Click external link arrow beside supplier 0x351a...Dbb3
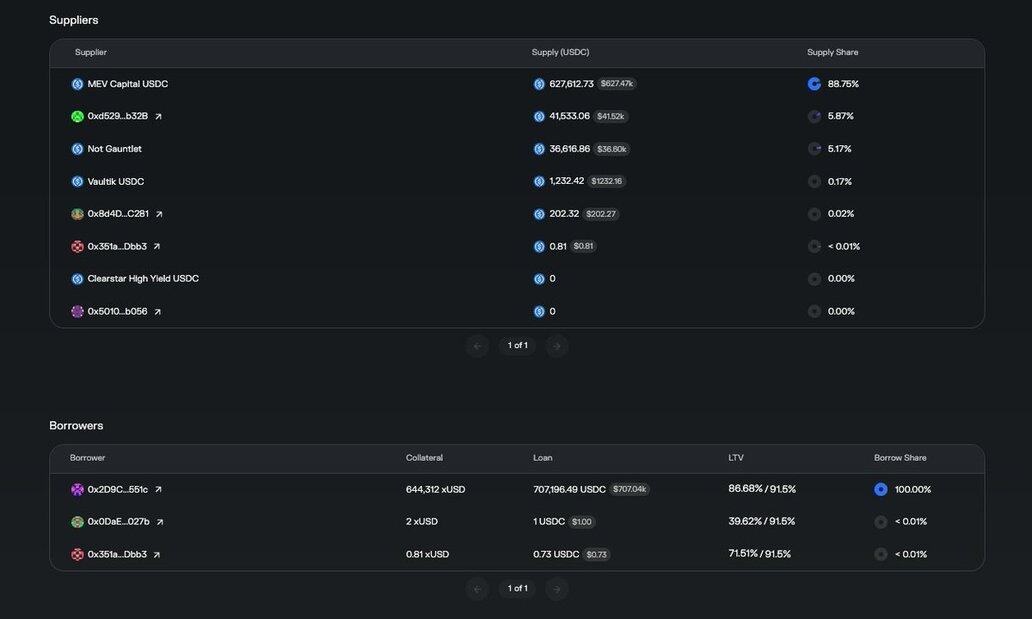 [157, 247]
